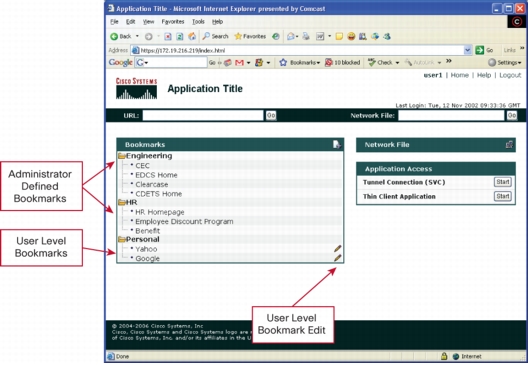Screen dimensions: 529x365
Task: Open the Employee Discount Program bookmark
Action: point(184,222)
